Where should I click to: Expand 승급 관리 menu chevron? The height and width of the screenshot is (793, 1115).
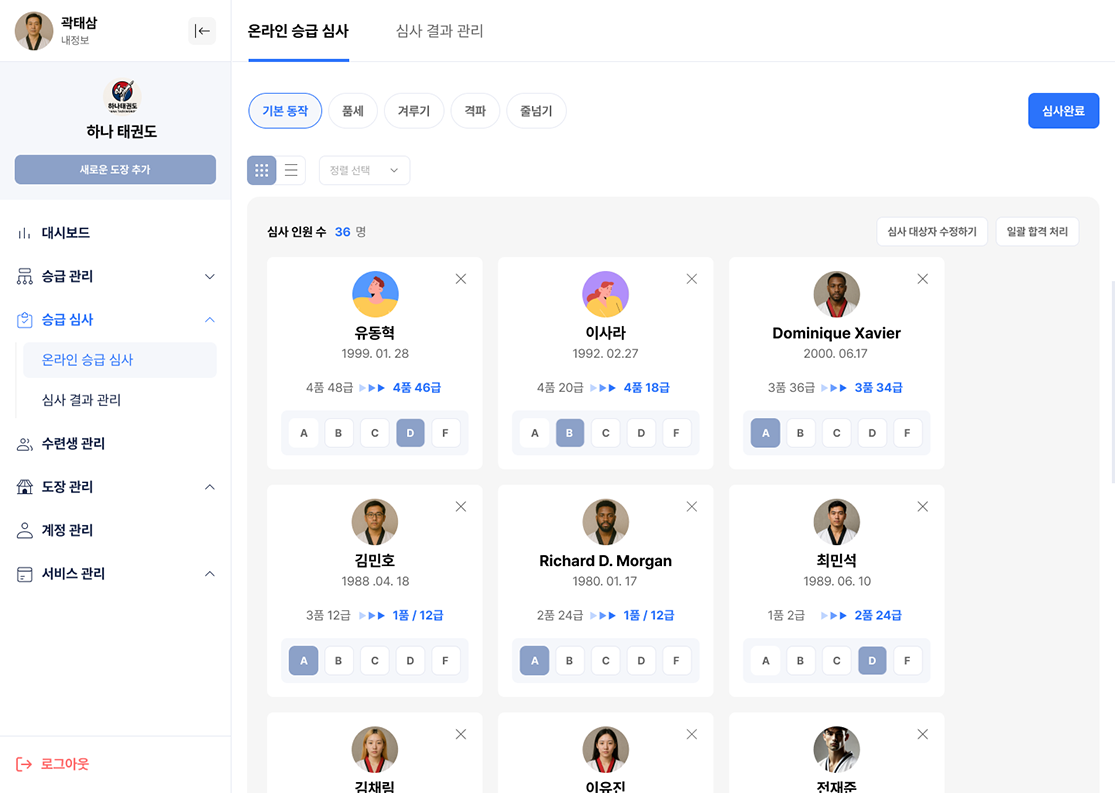tap(210, 276)
